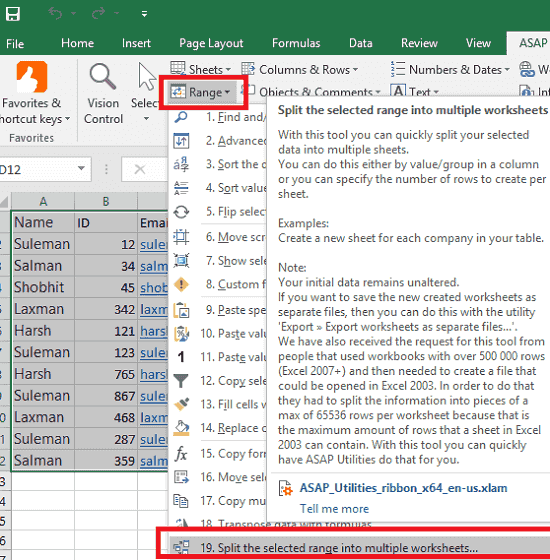Go to the Formulas tab
The image size is (550, 560).
coord(296,43)
